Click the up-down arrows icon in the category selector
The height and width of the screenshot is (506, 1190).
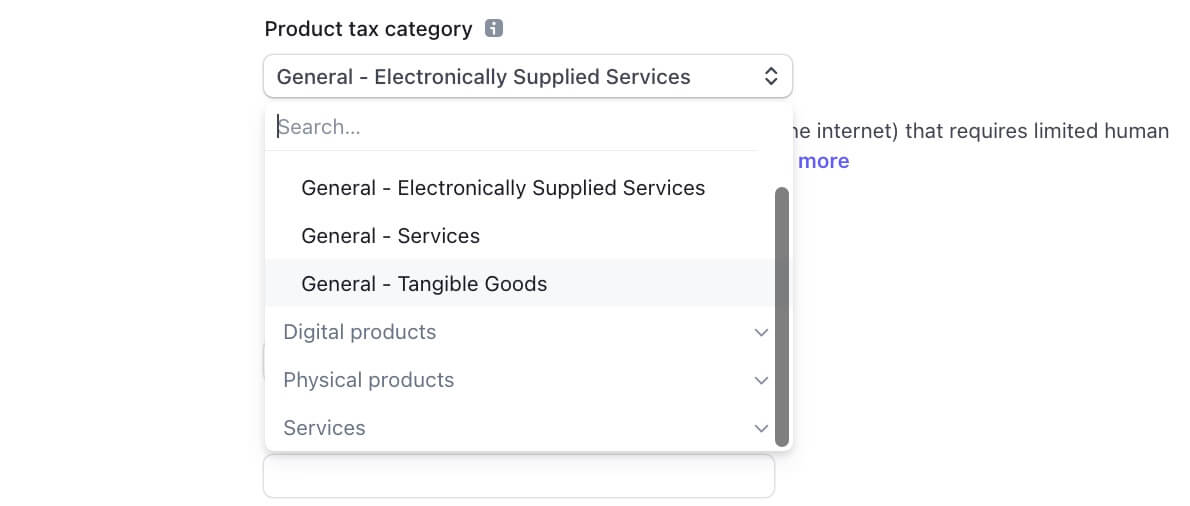tap(770, 76)
